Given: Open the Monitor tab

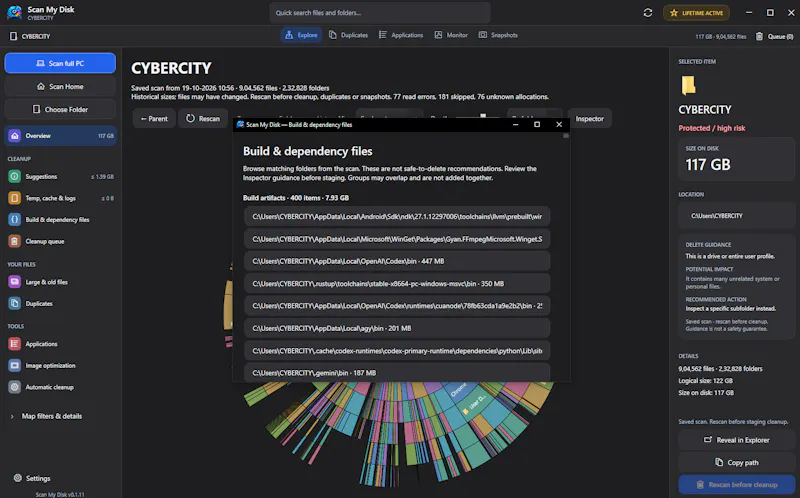Looking at the screenshot, I should (451, 35).
